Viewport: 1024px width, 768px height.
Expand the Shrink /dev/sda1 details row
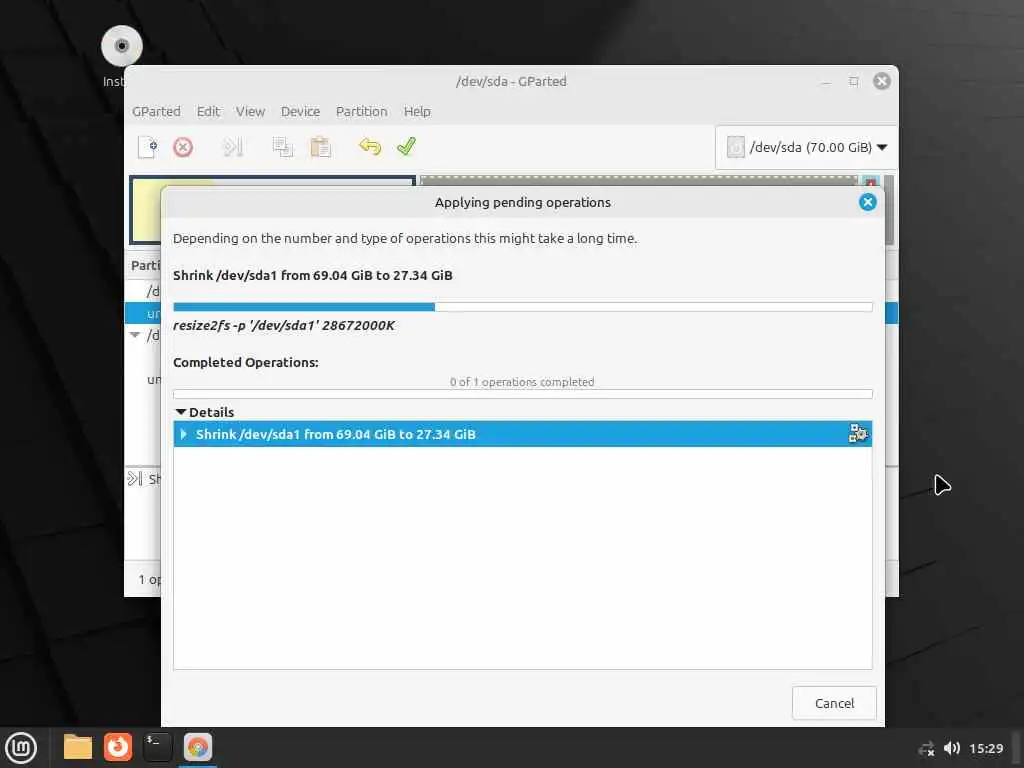pos(184,434)
